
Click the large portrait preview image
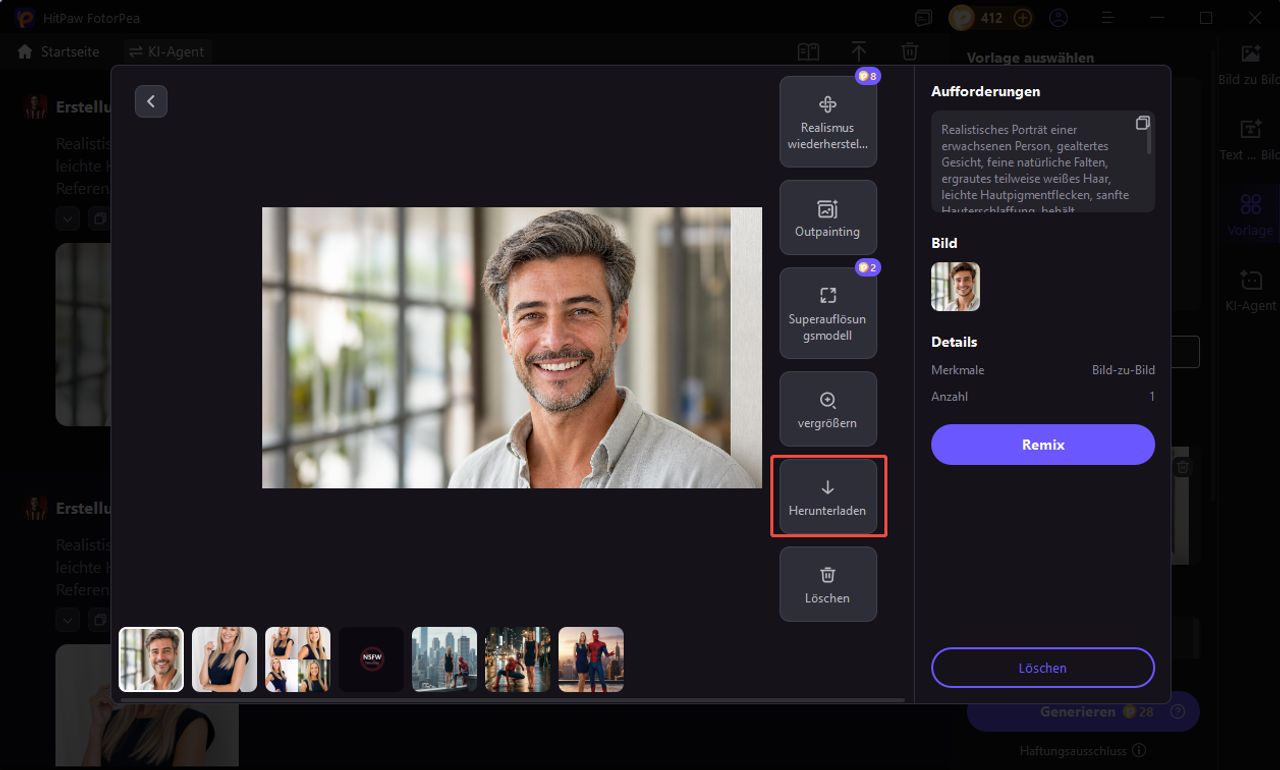(x=512, y=347)
